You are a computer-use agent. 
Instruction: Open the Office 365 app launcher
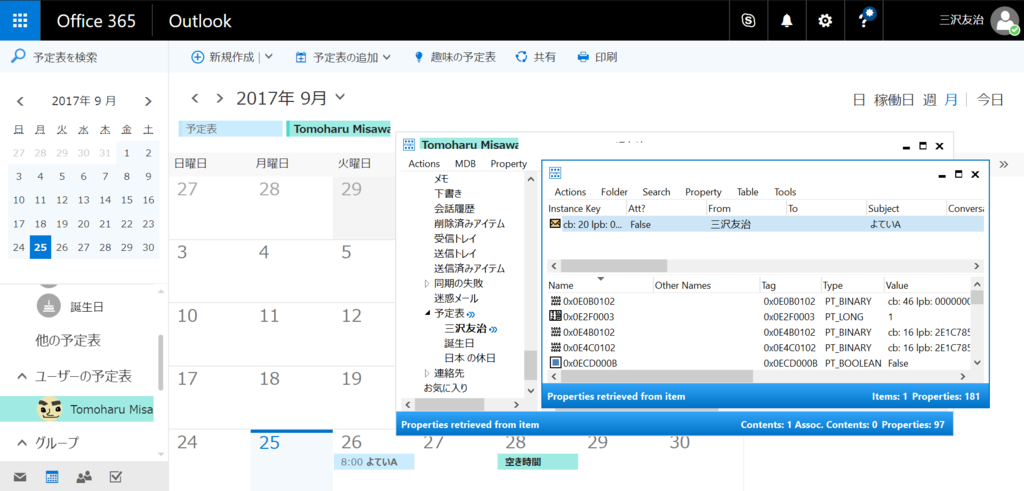tap(20, 20)
